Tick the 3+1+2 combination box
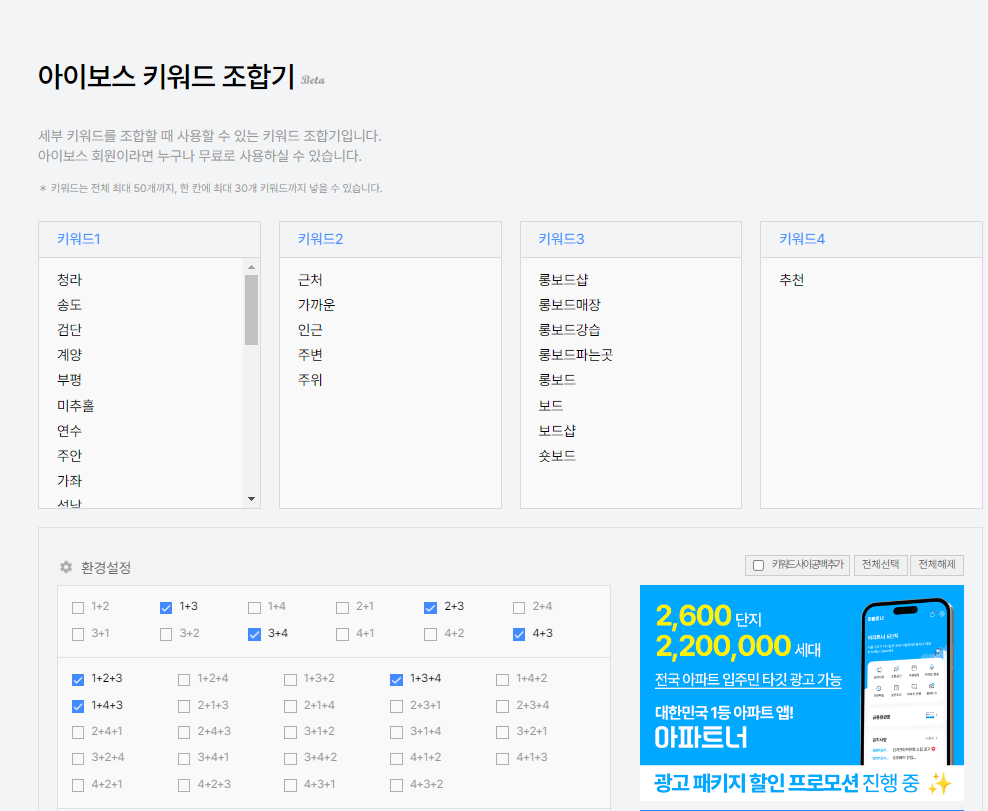The height and width of the screenshot is (811, 988). pos(290,732)
